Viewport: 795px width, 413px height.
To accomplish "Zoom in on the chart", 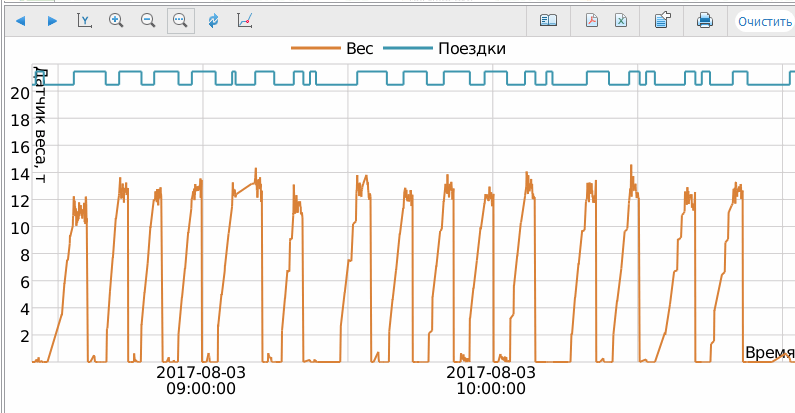I will pyautogui.click(x=116, y=20).
